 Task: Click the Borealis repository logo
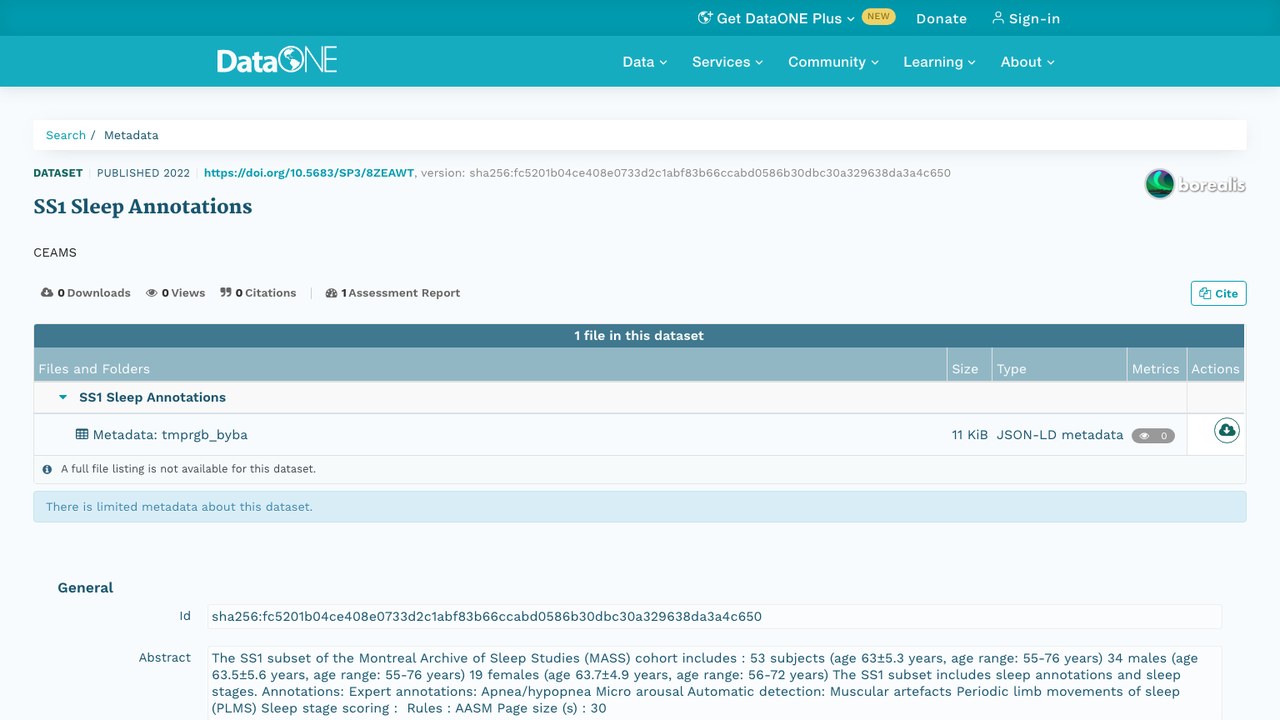pyautogui.click(x=1195, y=184)
